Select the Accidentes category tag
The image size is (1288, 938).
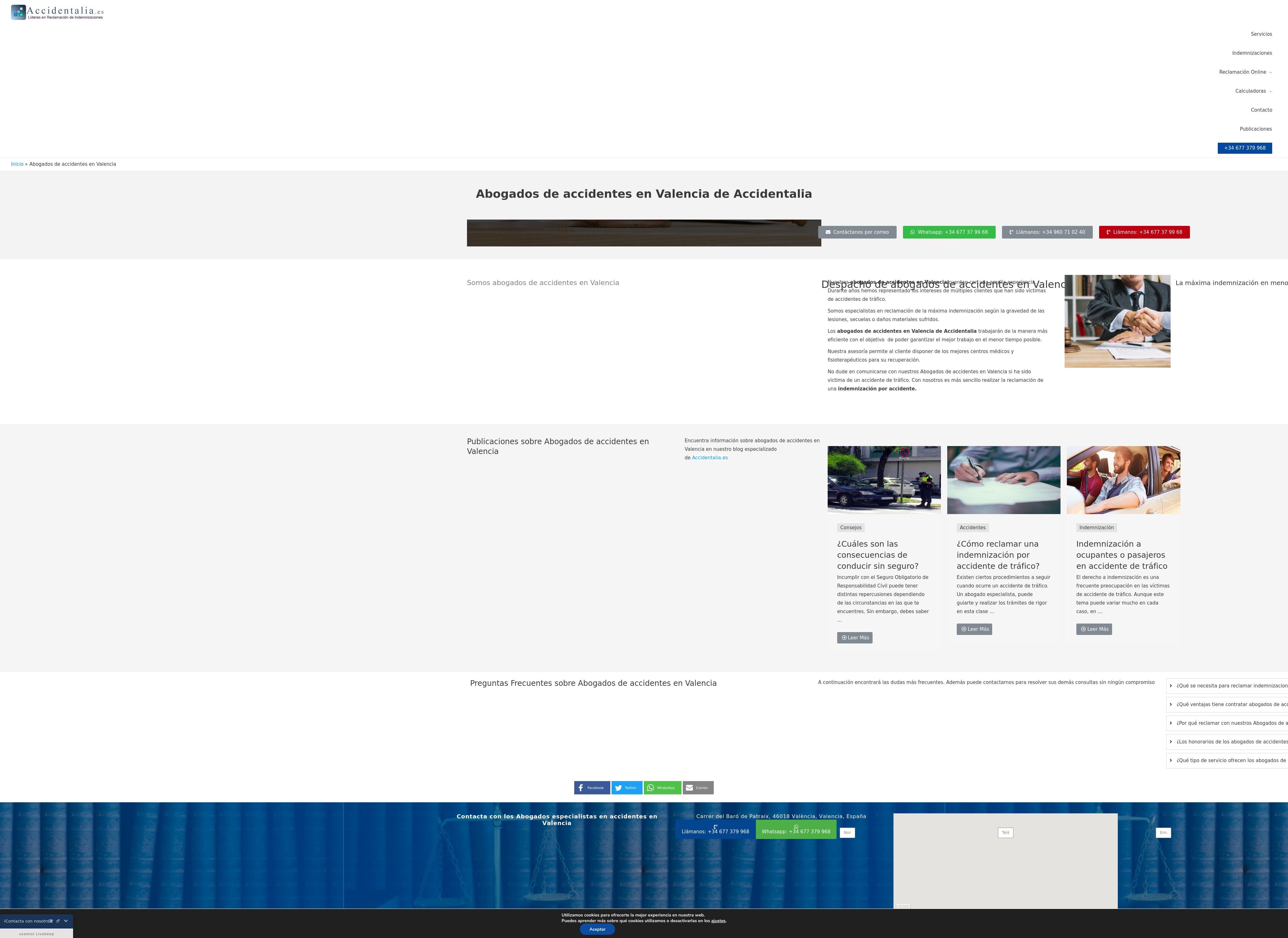pyautogui.click(x=972, y=527)
